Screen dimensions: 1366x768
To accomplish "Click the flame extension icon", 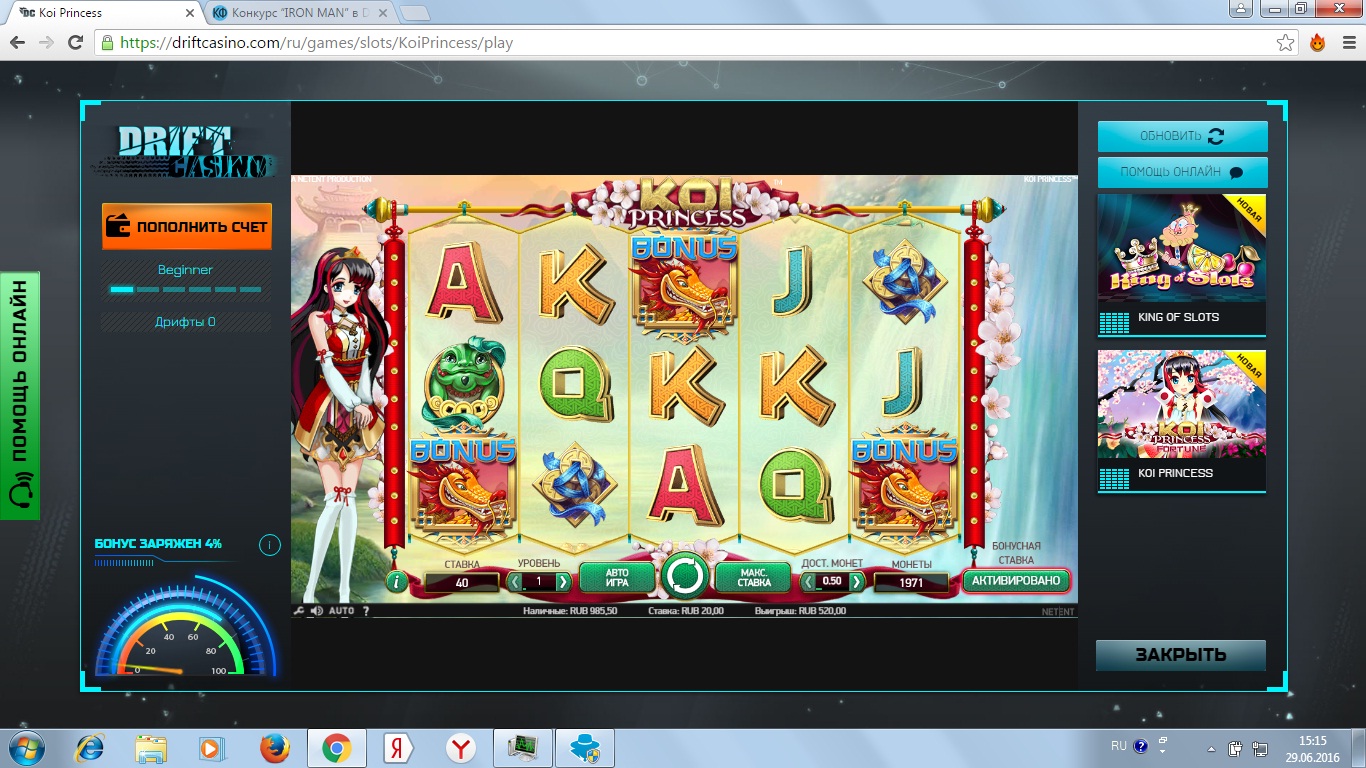I will click(1317, 43).
